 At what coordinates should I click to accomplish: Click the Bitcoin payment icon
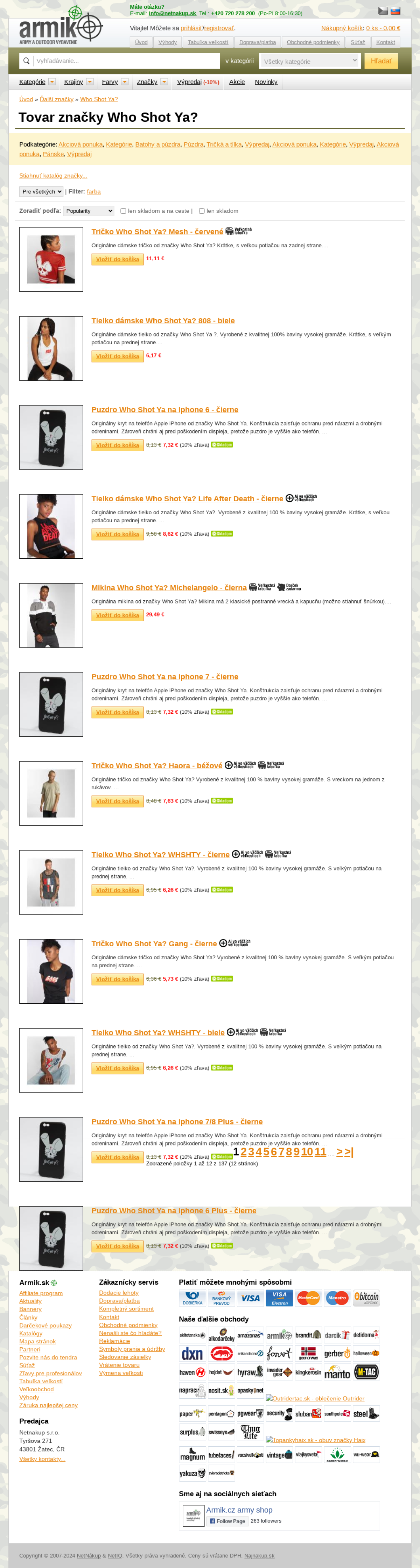click(x=366, y=1298)
